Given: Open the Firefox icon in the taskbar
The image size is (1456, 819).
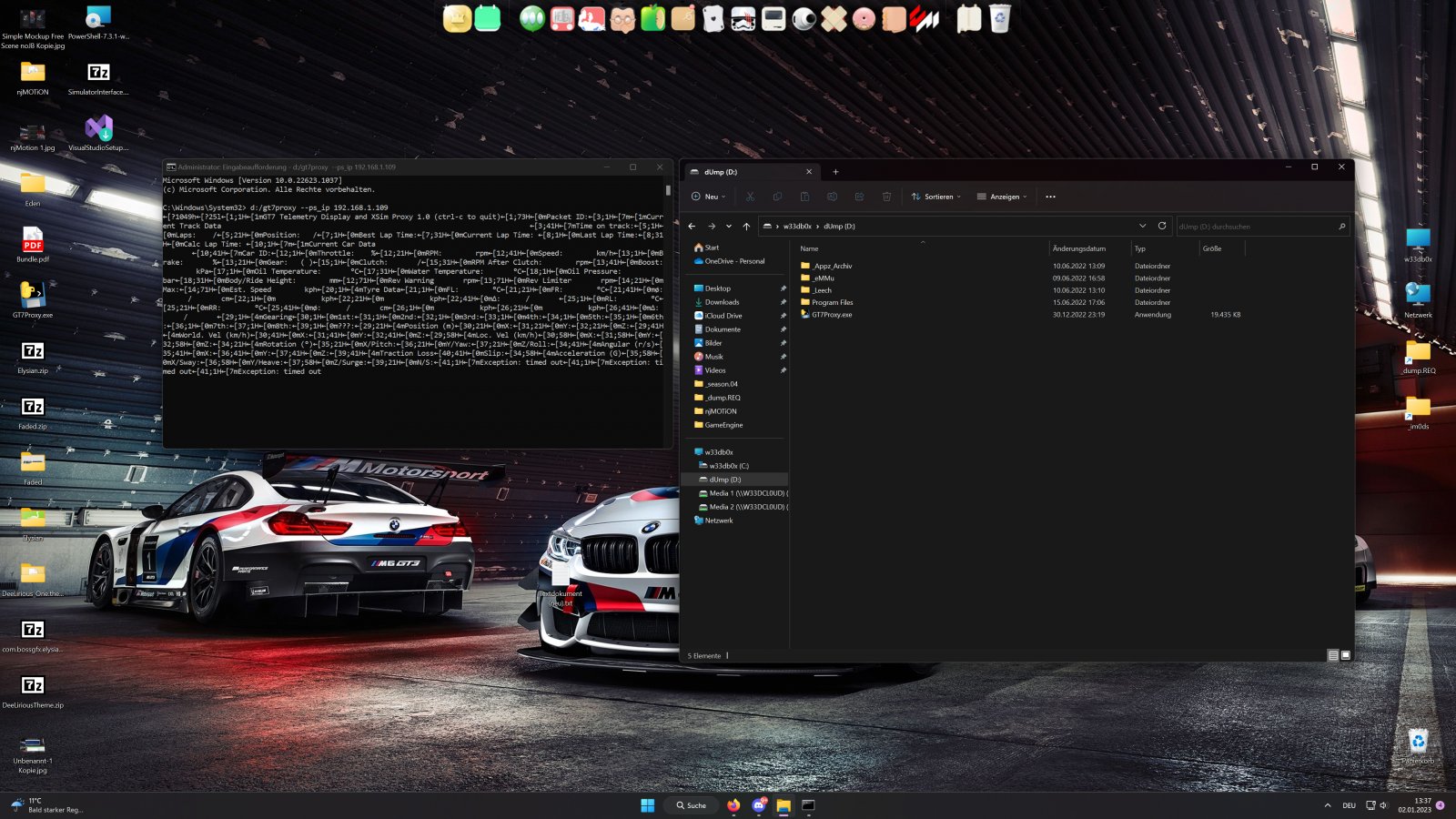Looking at the screenshot, I should pos(733,805).
